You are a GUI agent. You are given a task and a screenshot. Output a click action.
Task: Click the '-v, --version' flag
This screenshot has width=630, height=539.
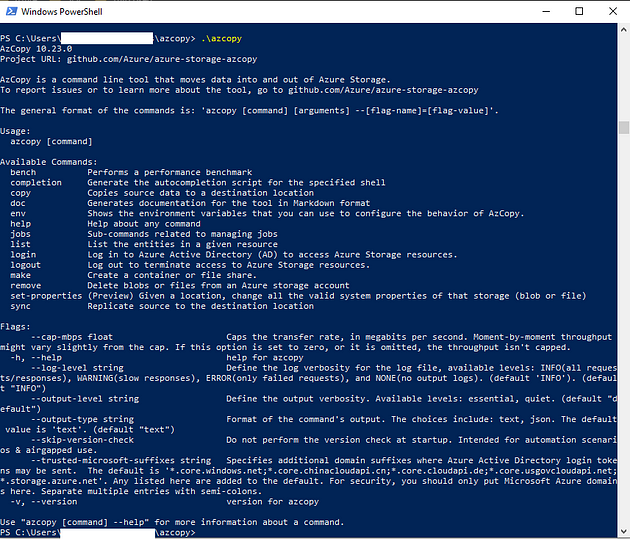click(x=44, y=502)
